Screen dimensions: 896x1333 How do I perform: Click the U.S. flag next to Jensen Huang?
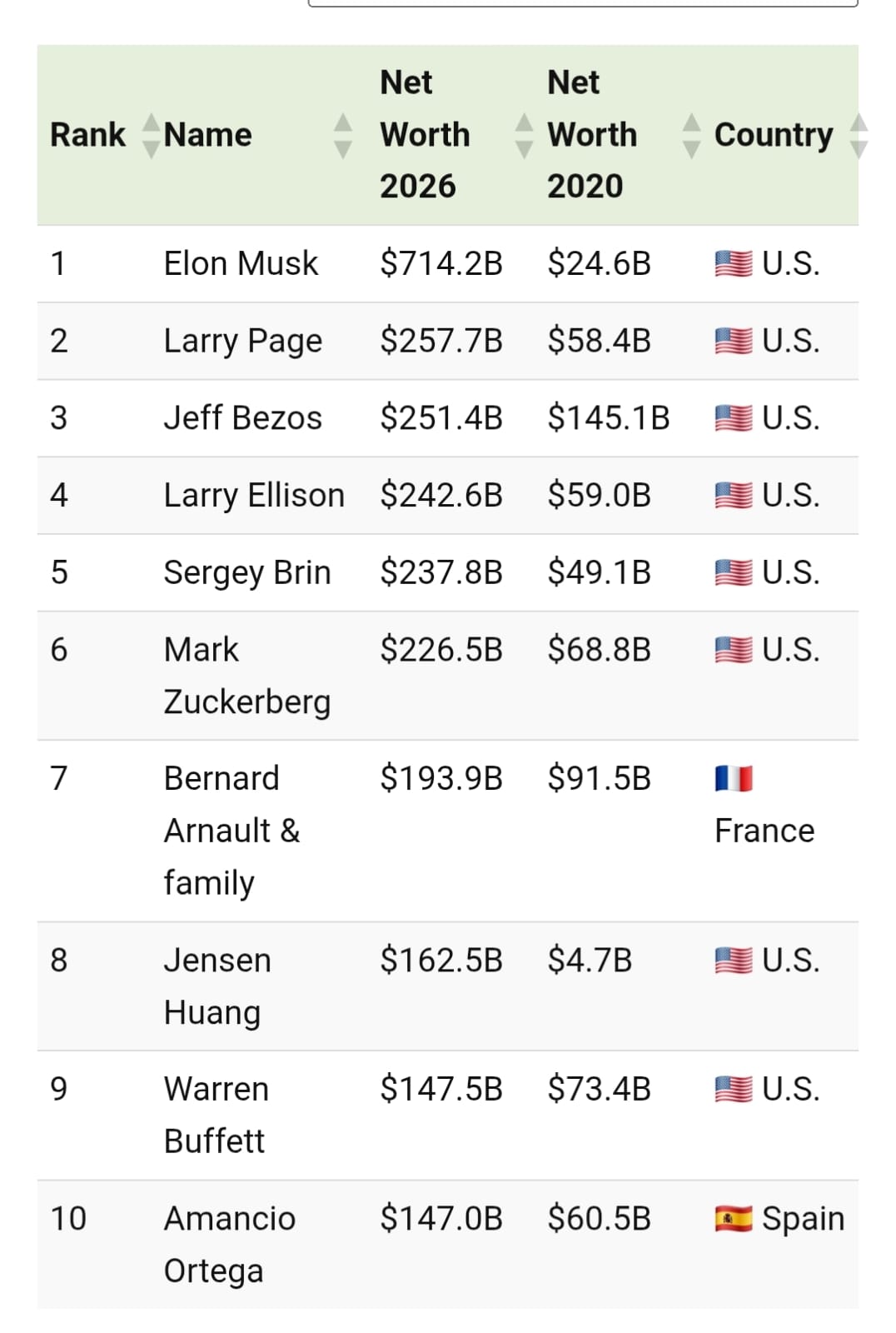pyautogui.click(x=735, y=960)
